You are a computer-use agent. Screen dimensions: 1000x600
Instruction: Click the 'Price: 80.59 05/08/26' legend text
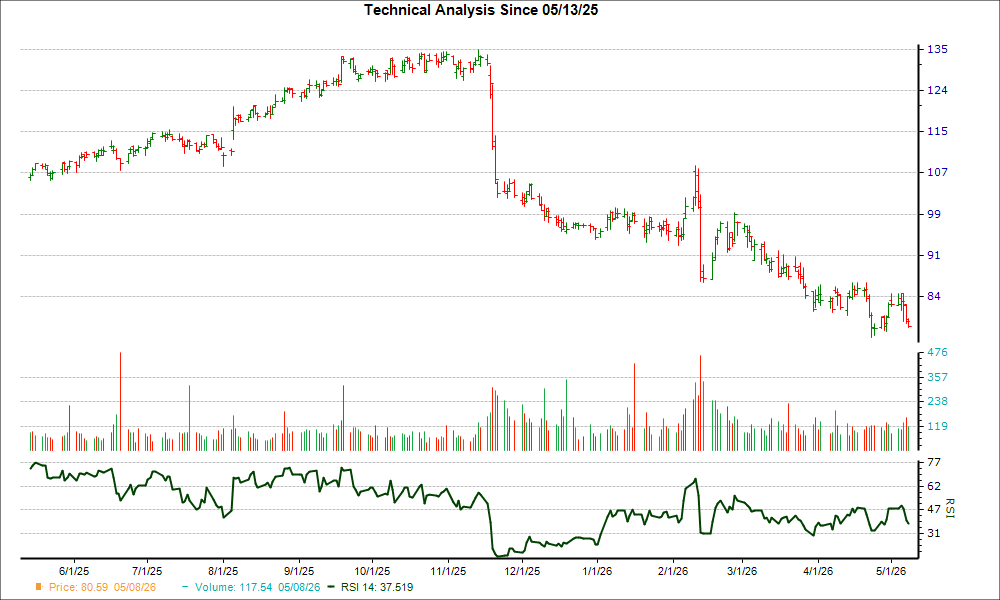pyautogui.click(x=102, y=587)
